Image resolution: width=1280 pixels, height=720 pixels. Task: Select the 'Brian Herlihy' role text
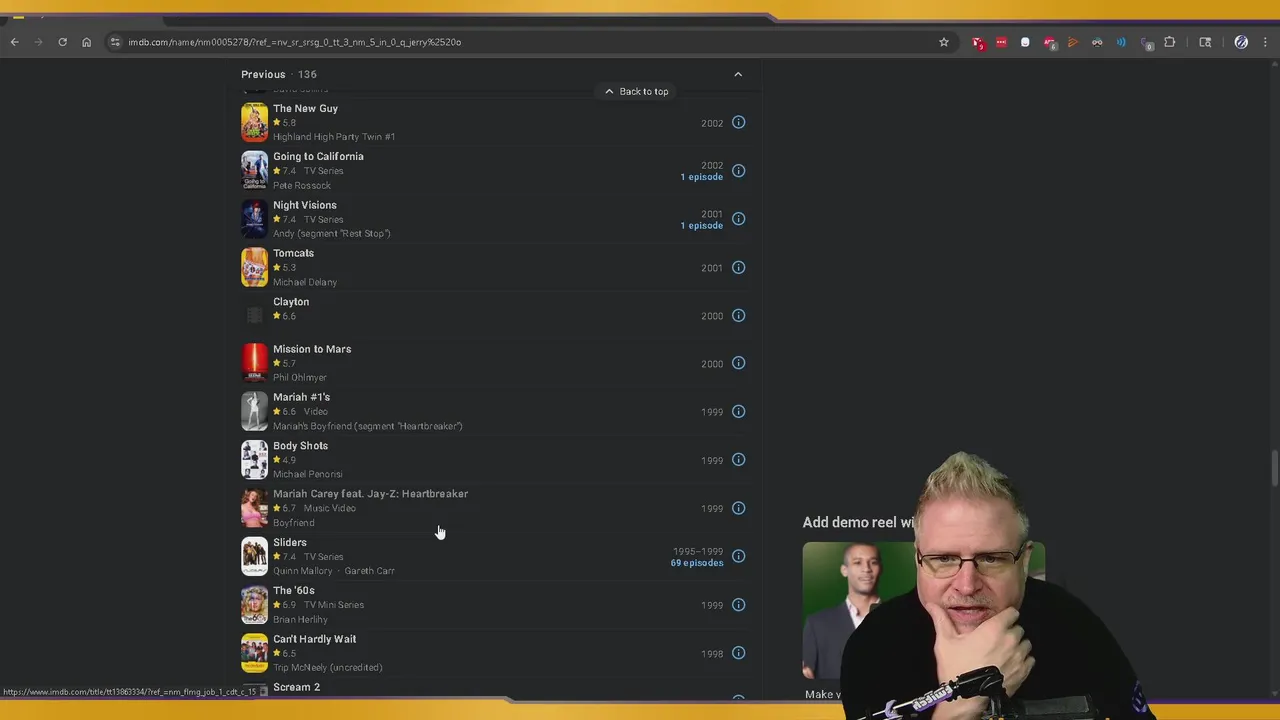[300, 619]
